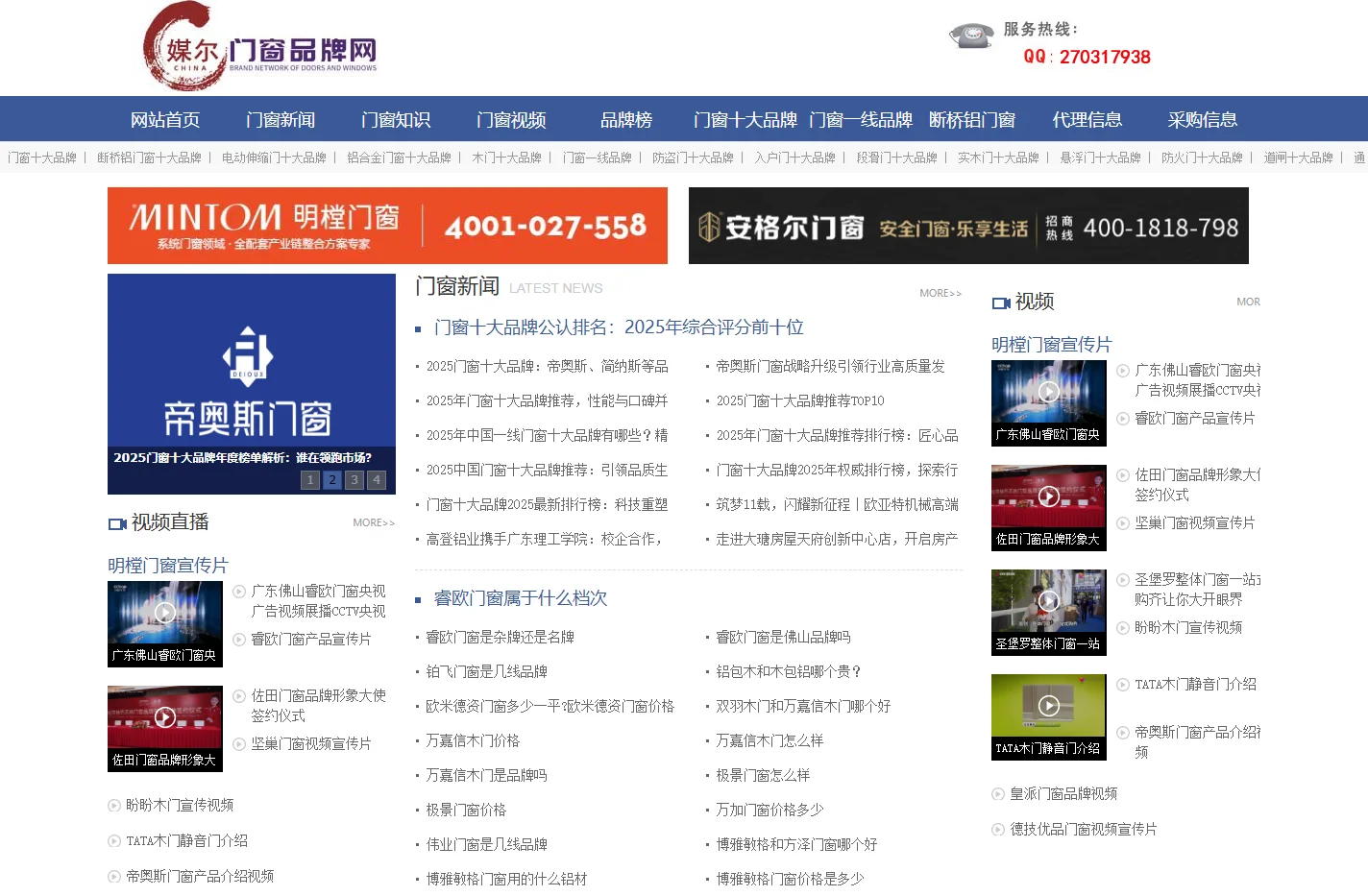
Task: Click QQ number 270317938
Action: point(1105,58)
